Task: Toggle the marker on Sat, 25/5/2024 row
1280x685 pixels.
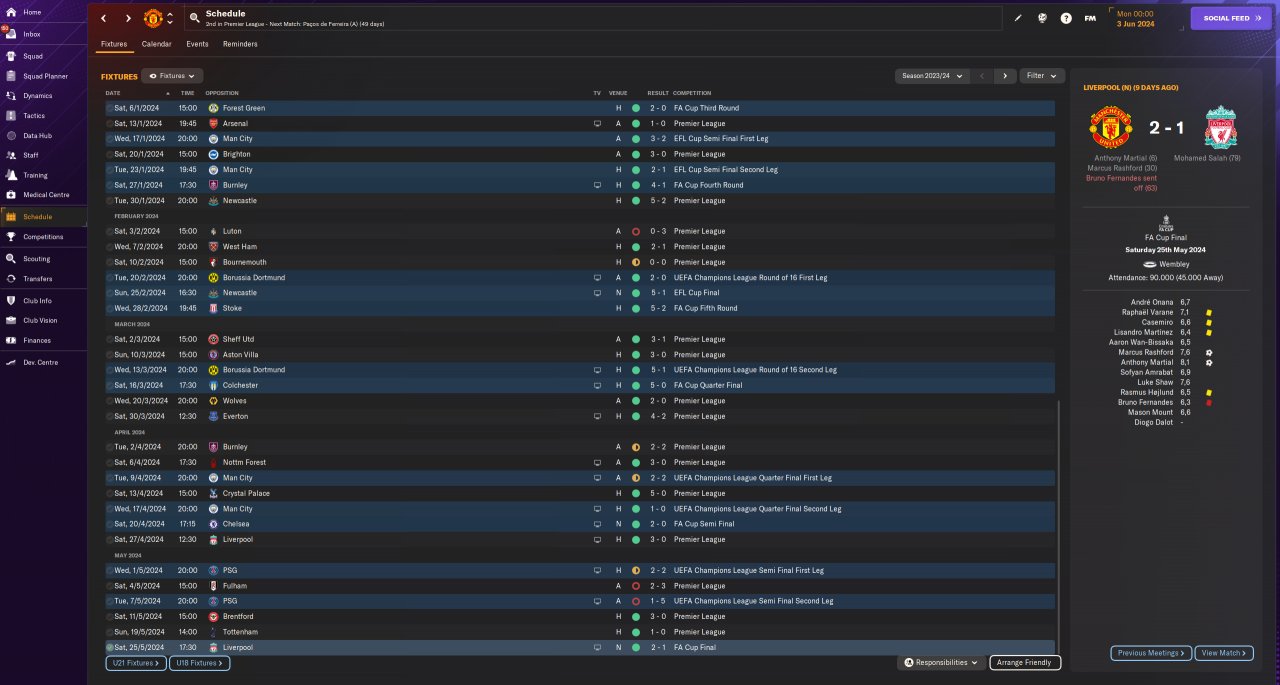Action: click(x=110, y=647)
